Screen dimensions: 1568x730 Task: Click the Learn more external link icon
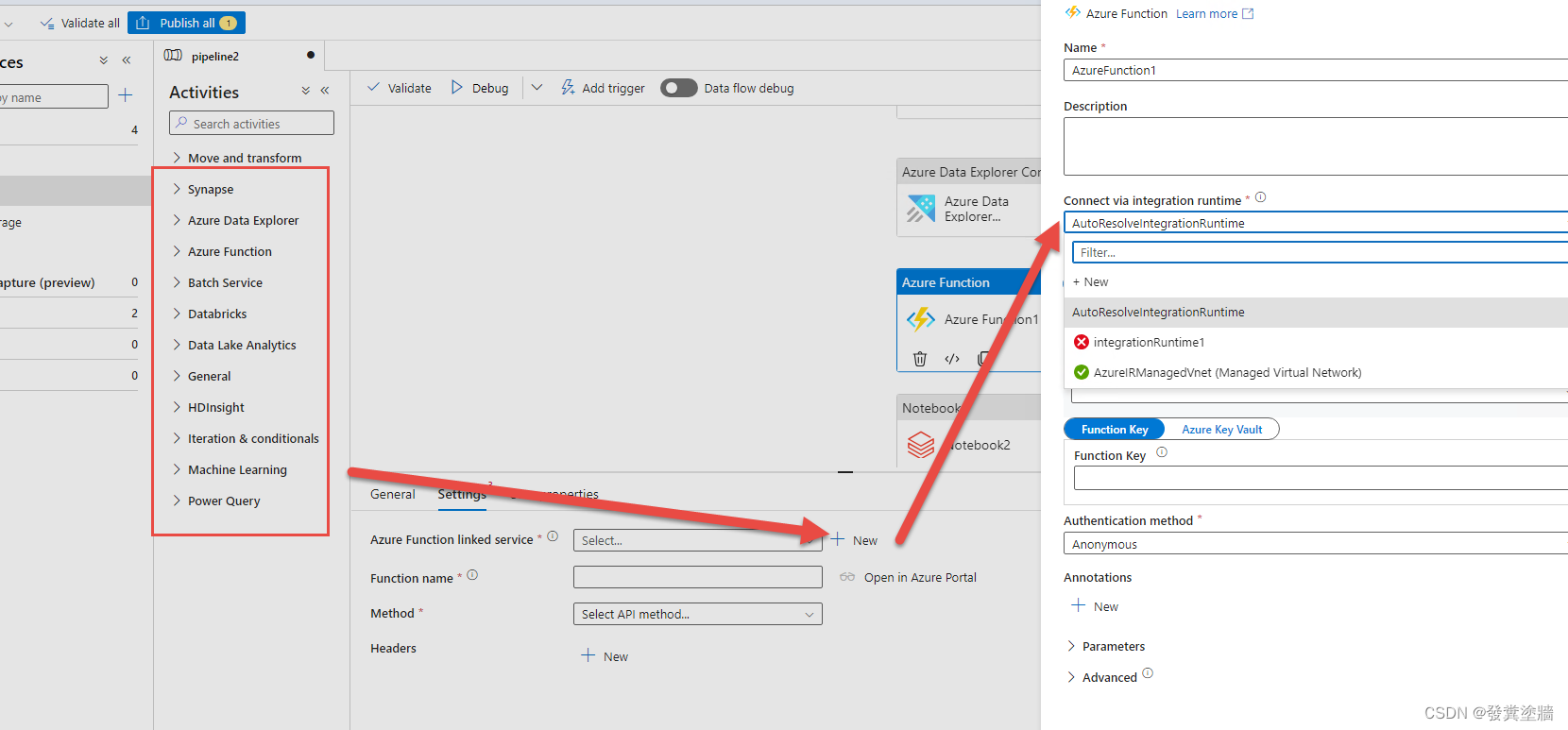(1248, 13)
